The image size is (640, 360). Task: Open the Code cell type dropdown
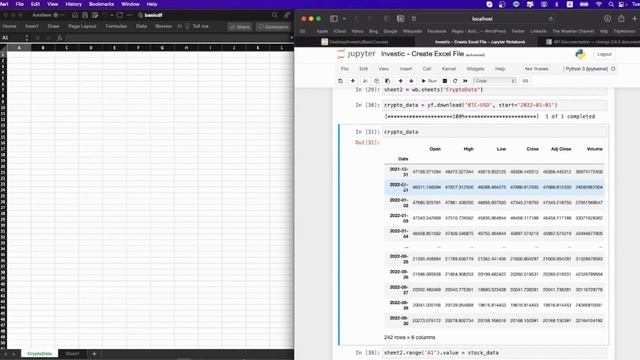495,81
